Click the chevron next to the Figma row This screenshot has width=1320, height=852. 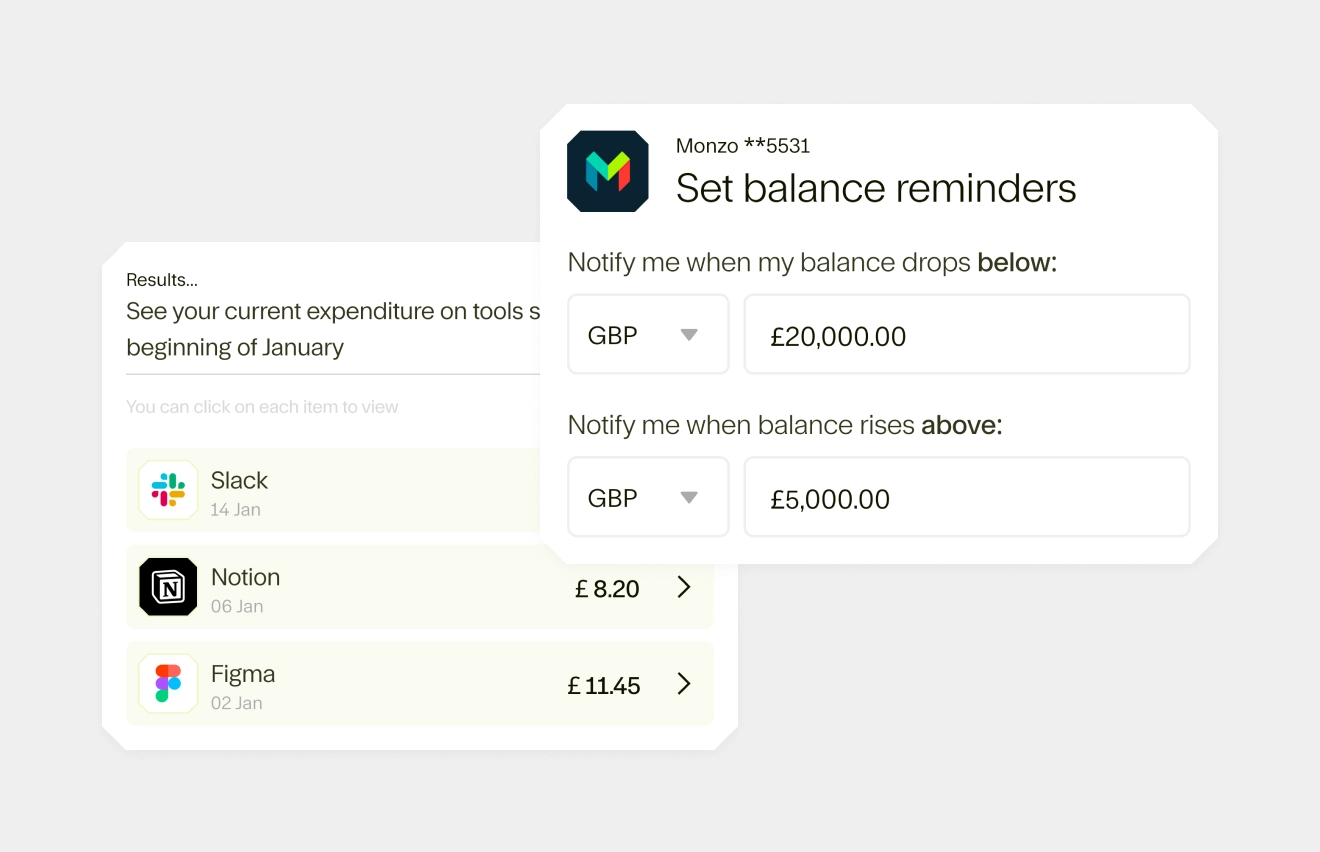coord(684,684)
